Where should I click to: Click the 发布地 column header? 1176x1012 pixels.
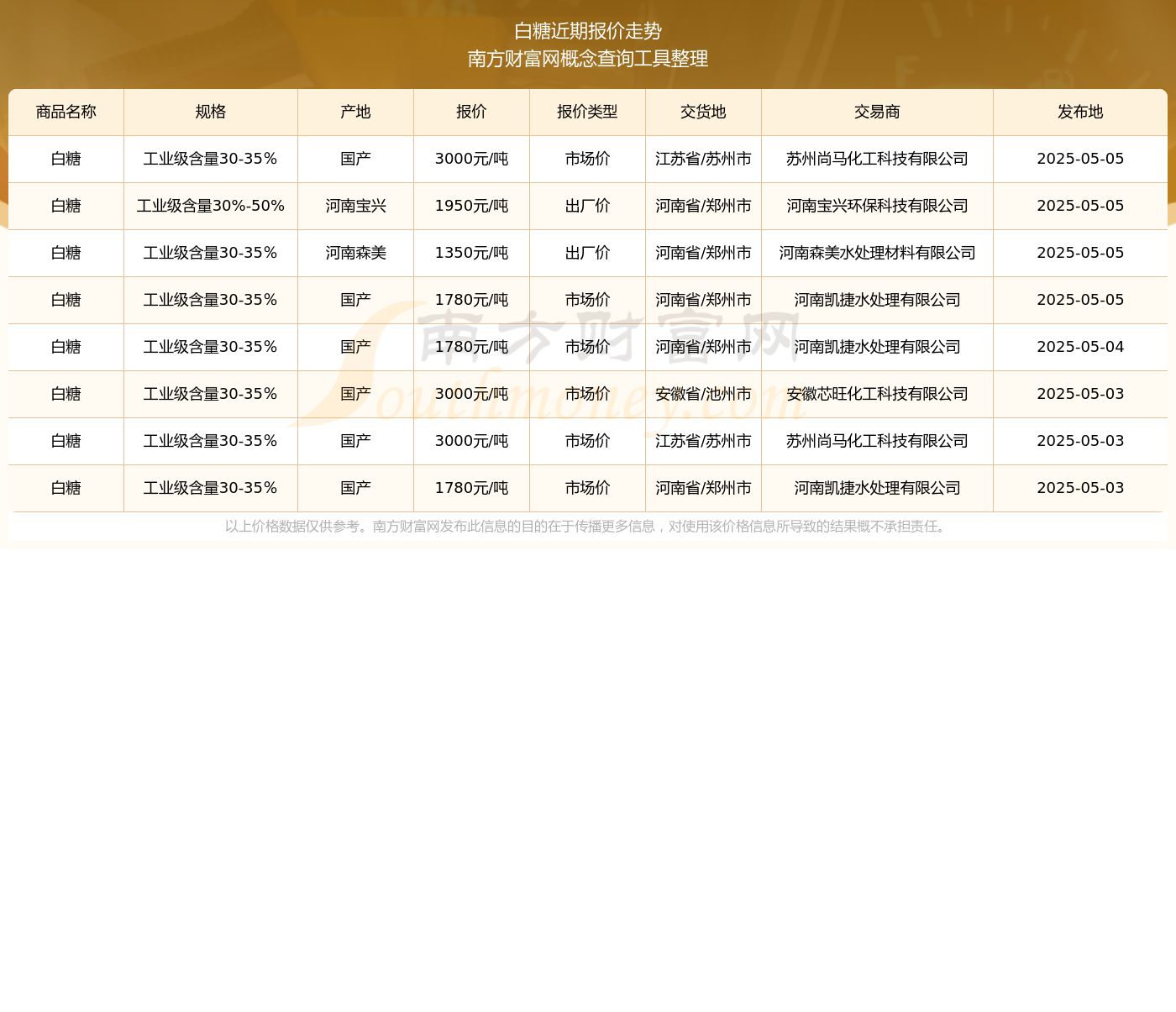tap(1080, 113)
